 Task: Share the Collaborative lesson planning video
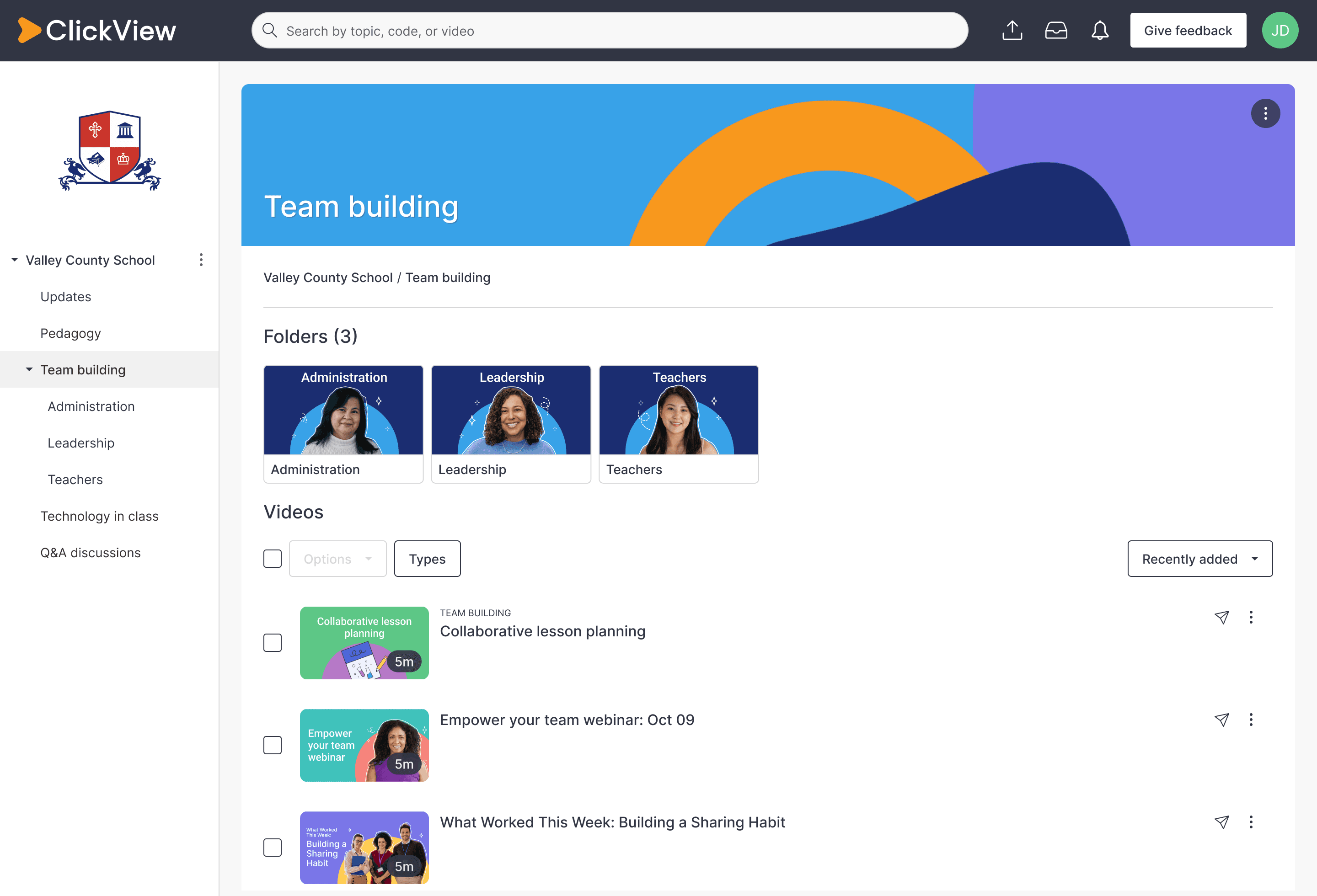[x=1222, y=617]
